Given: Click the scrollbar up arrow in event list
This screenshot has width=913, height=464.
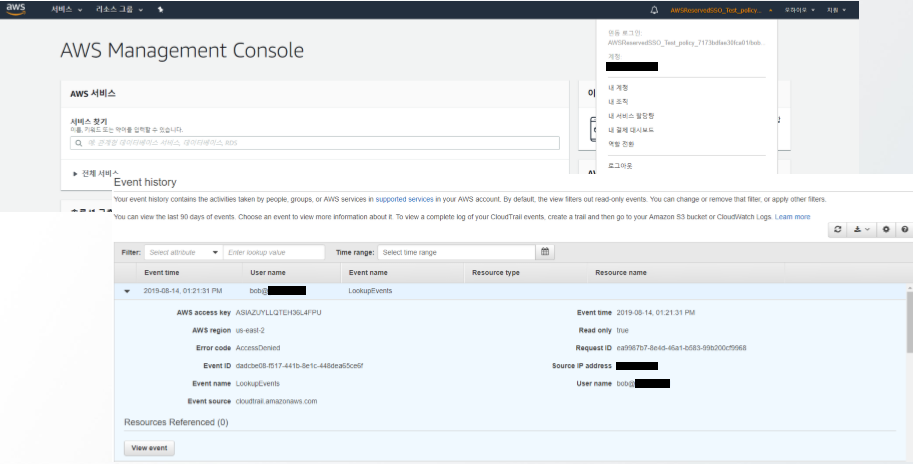Looking at the screenshot, I should pos(910,288).
